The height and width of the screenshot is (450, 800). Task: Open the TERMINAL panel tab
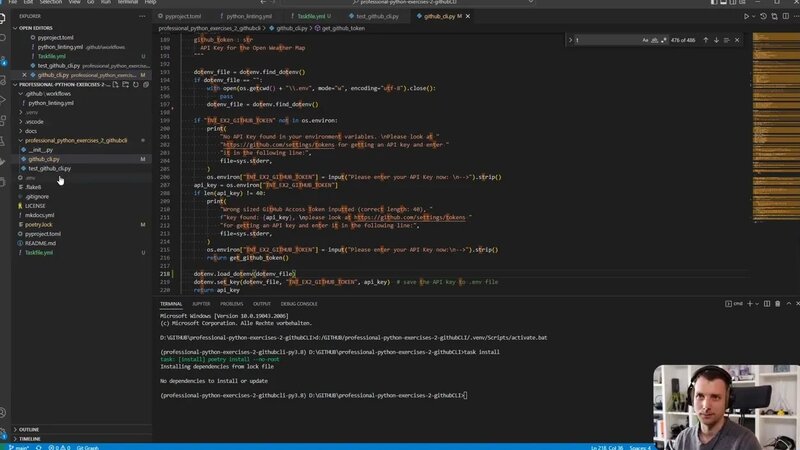click(171, 304)
